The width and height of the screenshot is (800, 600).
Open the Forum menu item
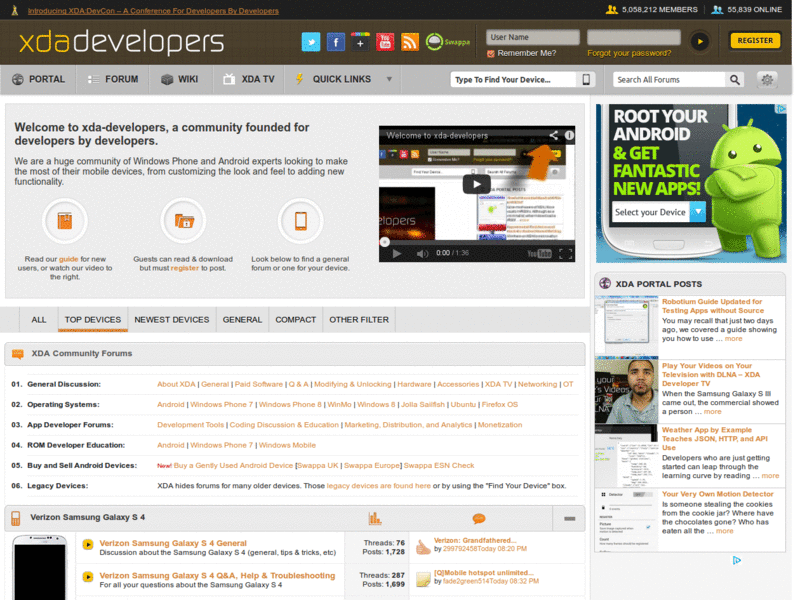(113, 79)
